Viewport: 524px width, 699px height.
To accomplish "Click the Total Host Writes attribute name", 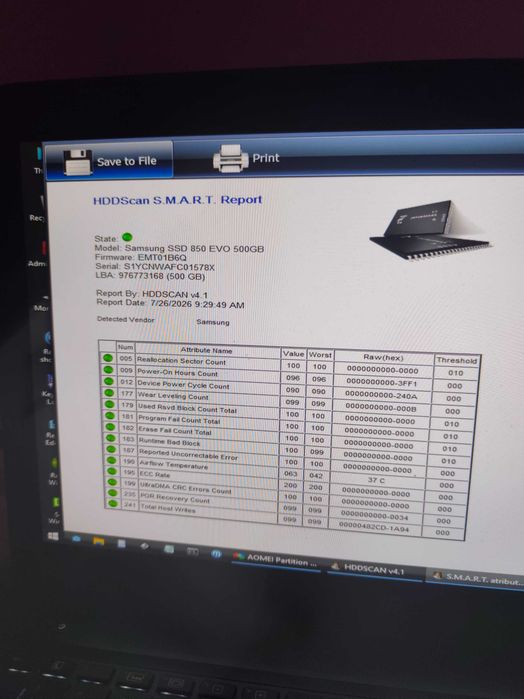I will click(x=168, y=509).
